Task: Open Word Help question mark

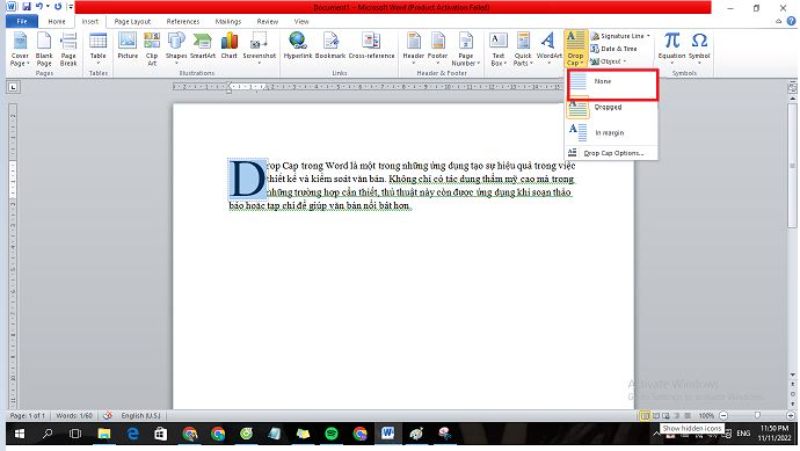Action: 791,21
